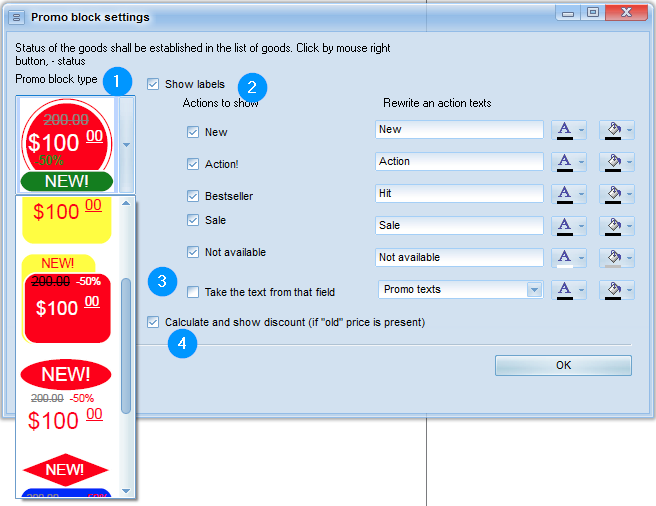Viewport: 656px width, 506px height.
Task: Click fill bucket for Promo texts row
Action: [613, 290]
